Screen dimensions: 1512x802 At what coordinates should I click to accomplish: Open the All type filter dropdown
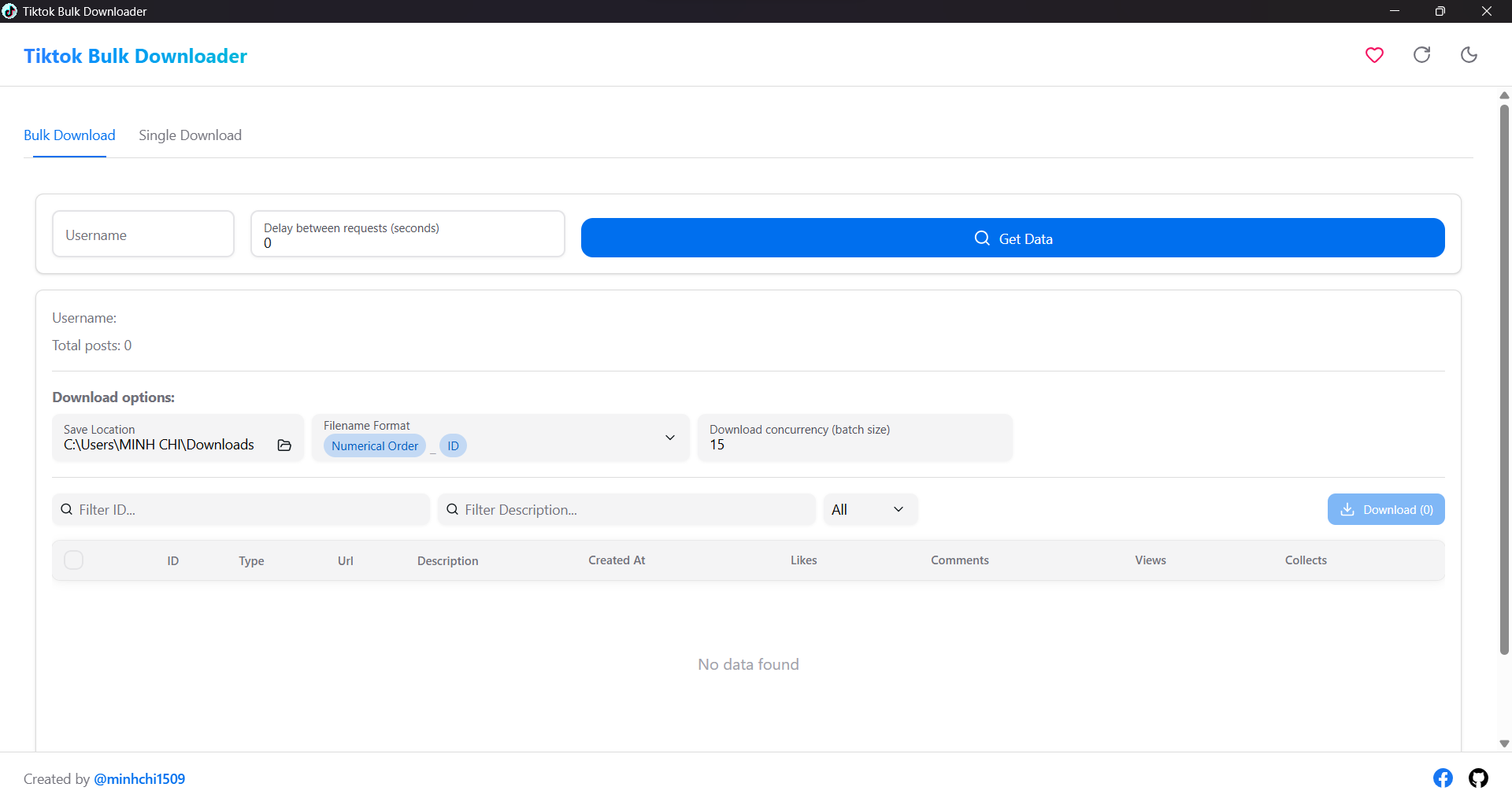(870, 509)
